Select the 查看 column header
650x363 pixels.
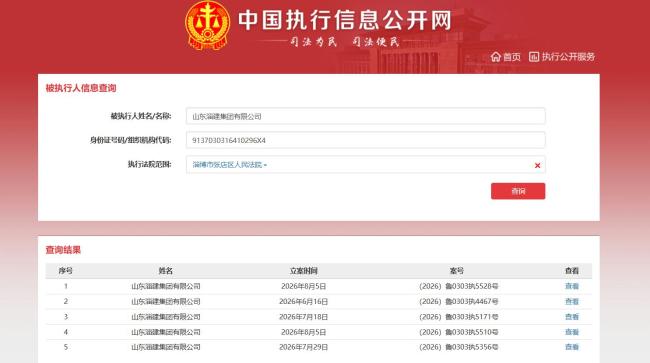[572, 271]
